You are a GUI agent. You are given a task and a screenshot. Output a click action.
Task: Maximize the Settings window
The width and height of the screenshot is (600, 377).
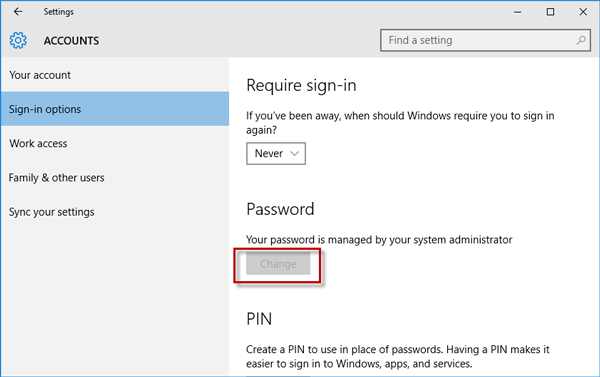550,12
